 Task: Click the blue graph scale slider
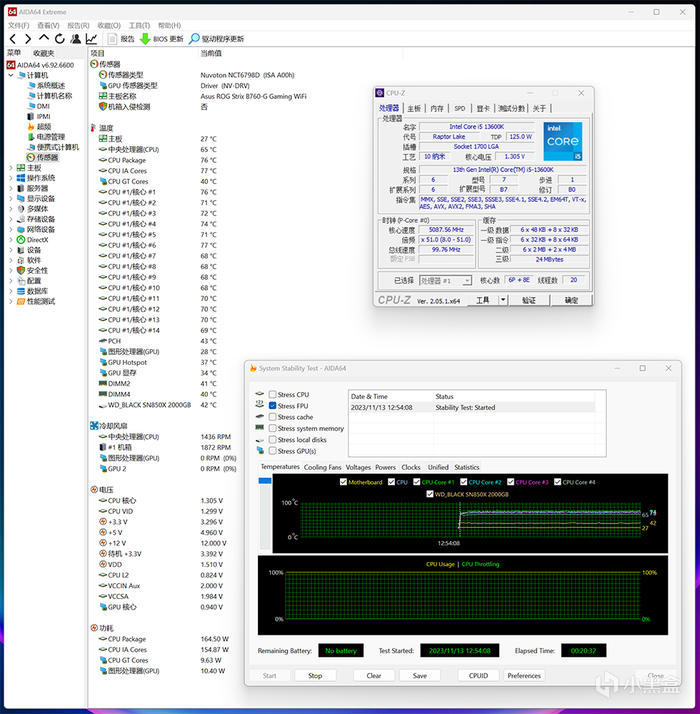coord(265,481)
